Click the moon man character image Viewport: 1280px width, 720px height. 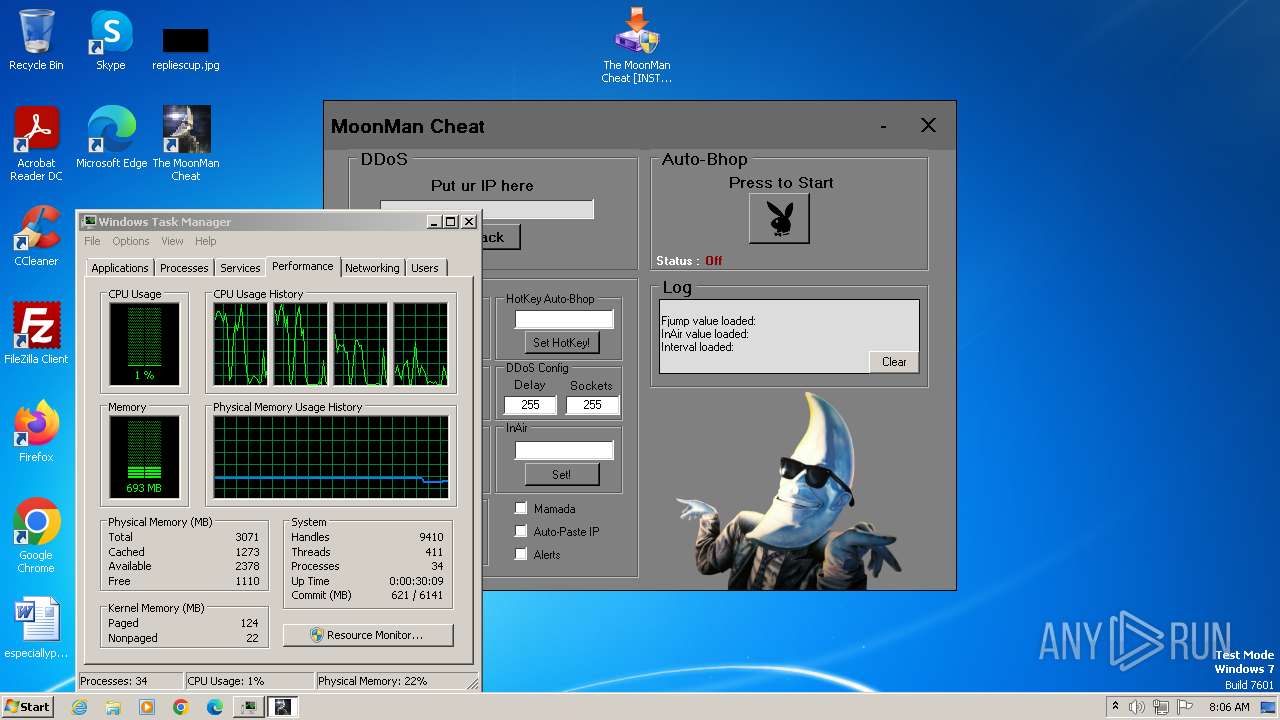tap(790, 490)
